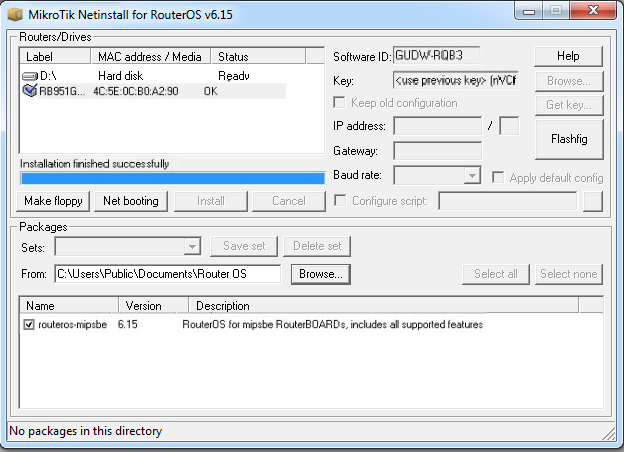624x452 pixels.
Task: Click the Get key... button
Action: pos(569,105)
